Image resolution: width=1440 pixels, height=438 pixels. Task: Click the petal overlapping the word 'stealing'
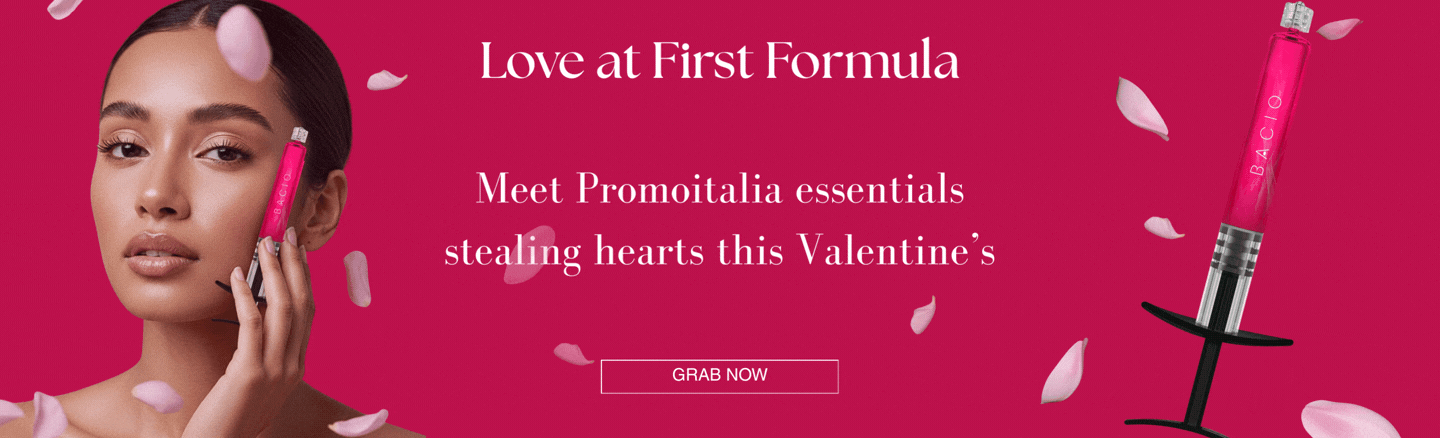point(527,255)
